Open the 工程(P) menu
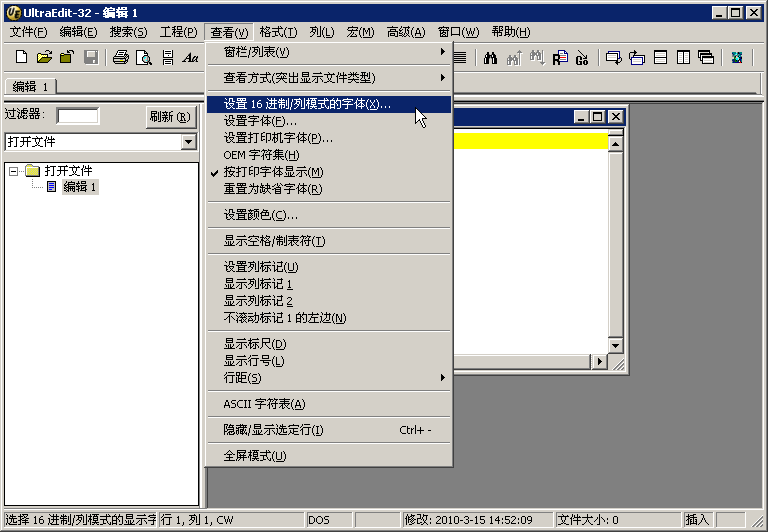The image size is (768, 532). pos(178,32)
